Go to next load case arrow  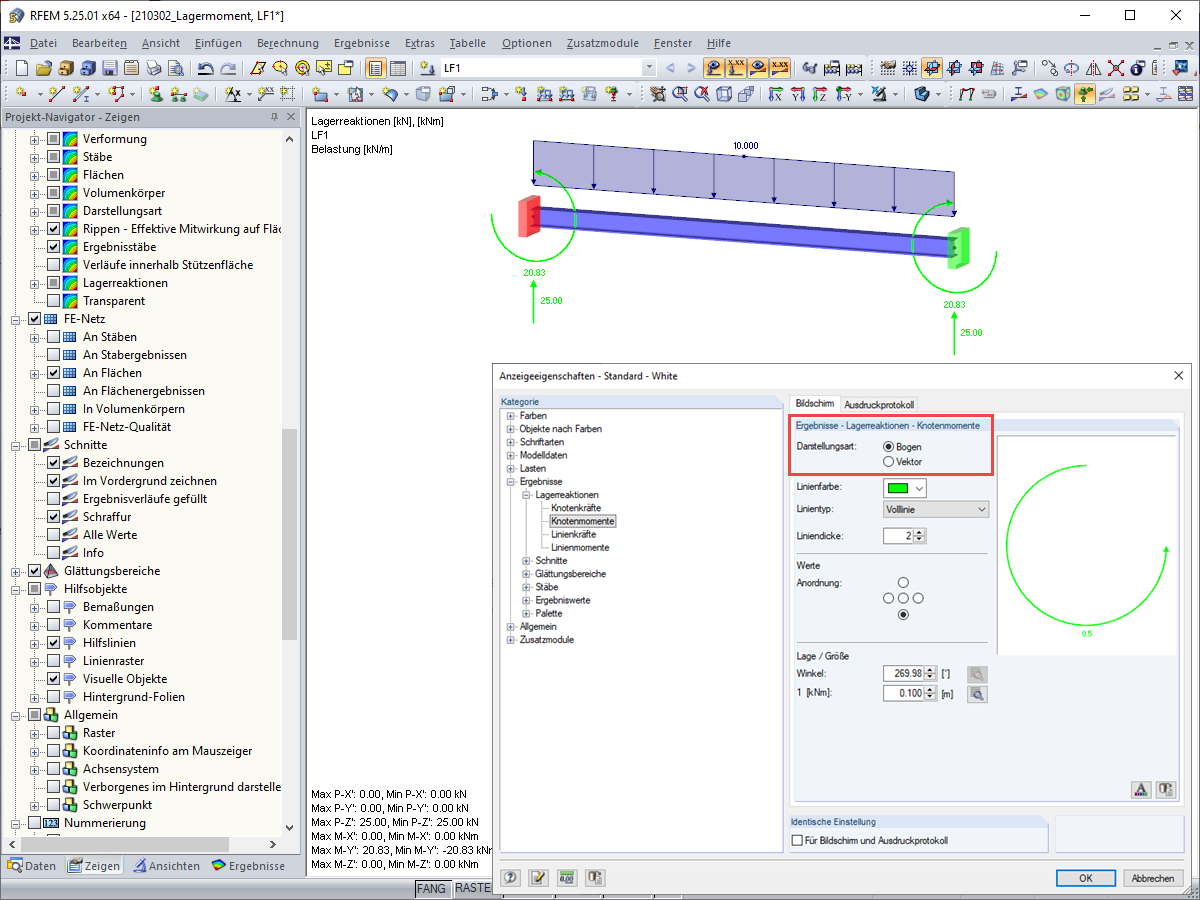(692, 68)
